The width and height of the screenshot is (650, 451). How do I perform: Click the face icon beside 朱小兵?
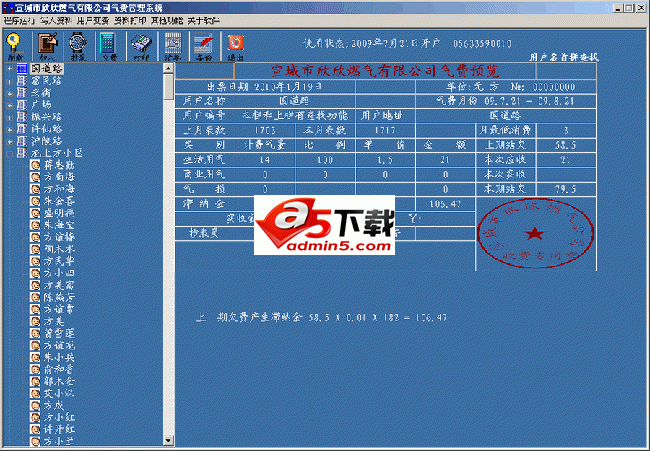[x=36, y=357]
